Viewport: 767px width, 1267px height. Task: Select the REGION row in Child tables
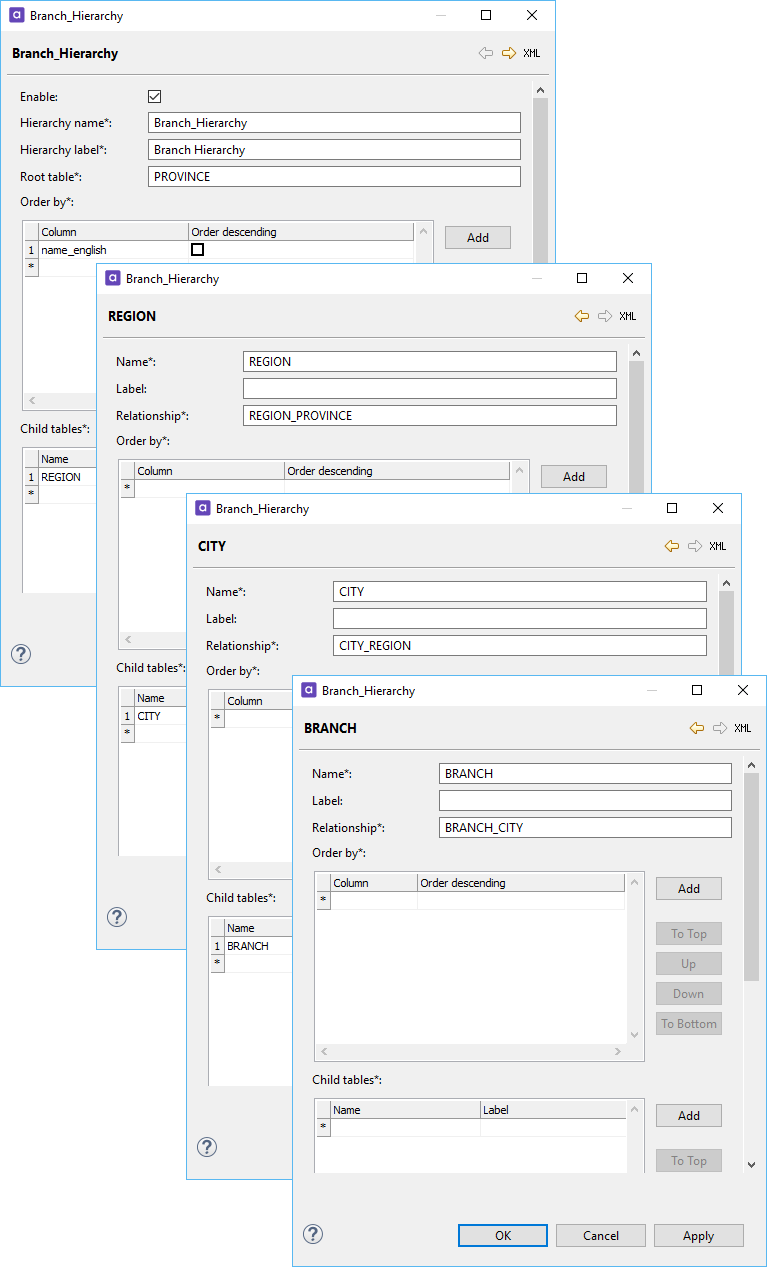click(61, 477)
